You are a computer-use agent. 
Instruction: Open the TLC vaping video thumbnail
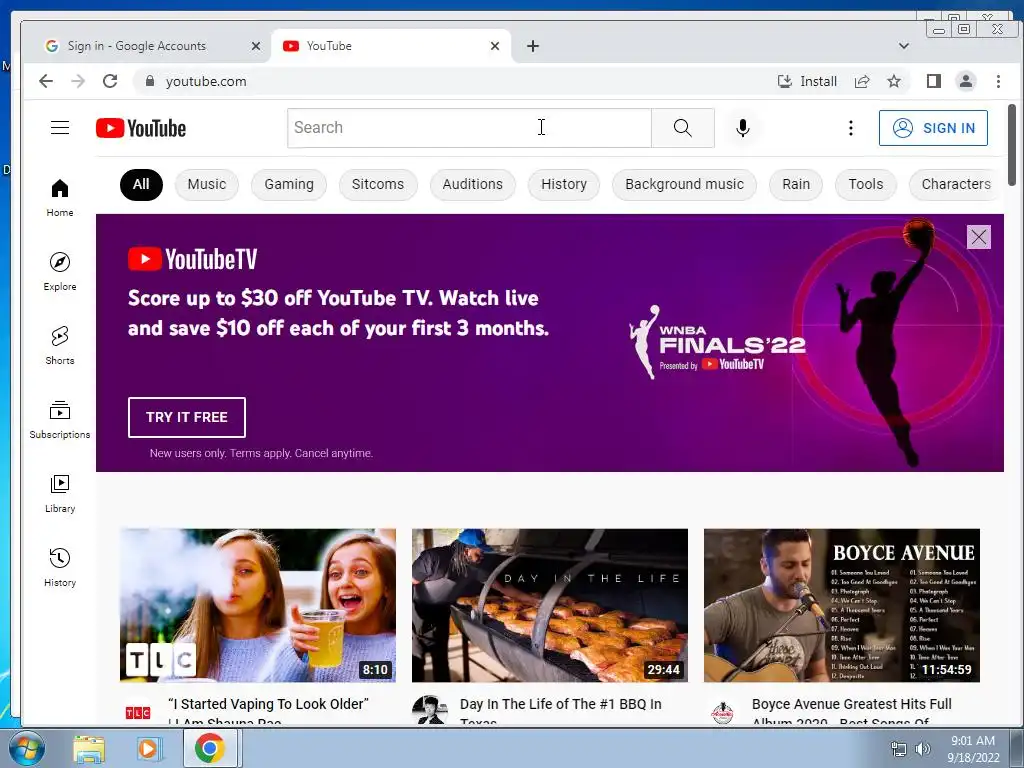pyautogui.click(x=258, y=605)
